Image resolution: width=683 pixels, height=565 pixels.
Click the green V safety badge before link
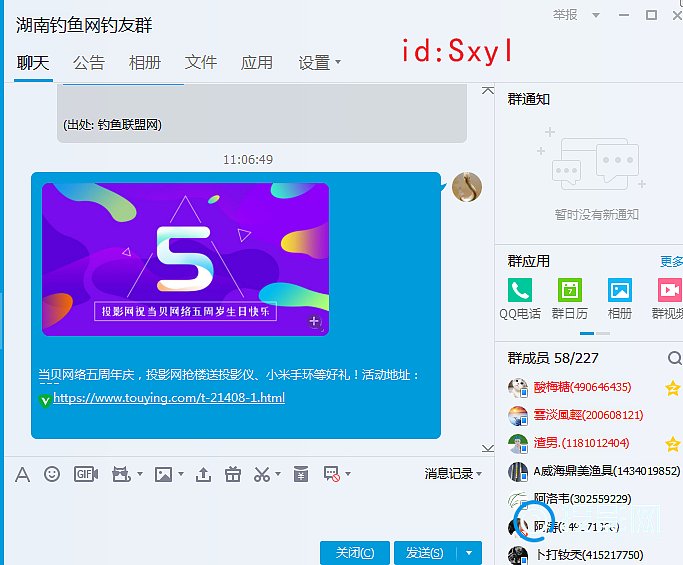point(45,400)
